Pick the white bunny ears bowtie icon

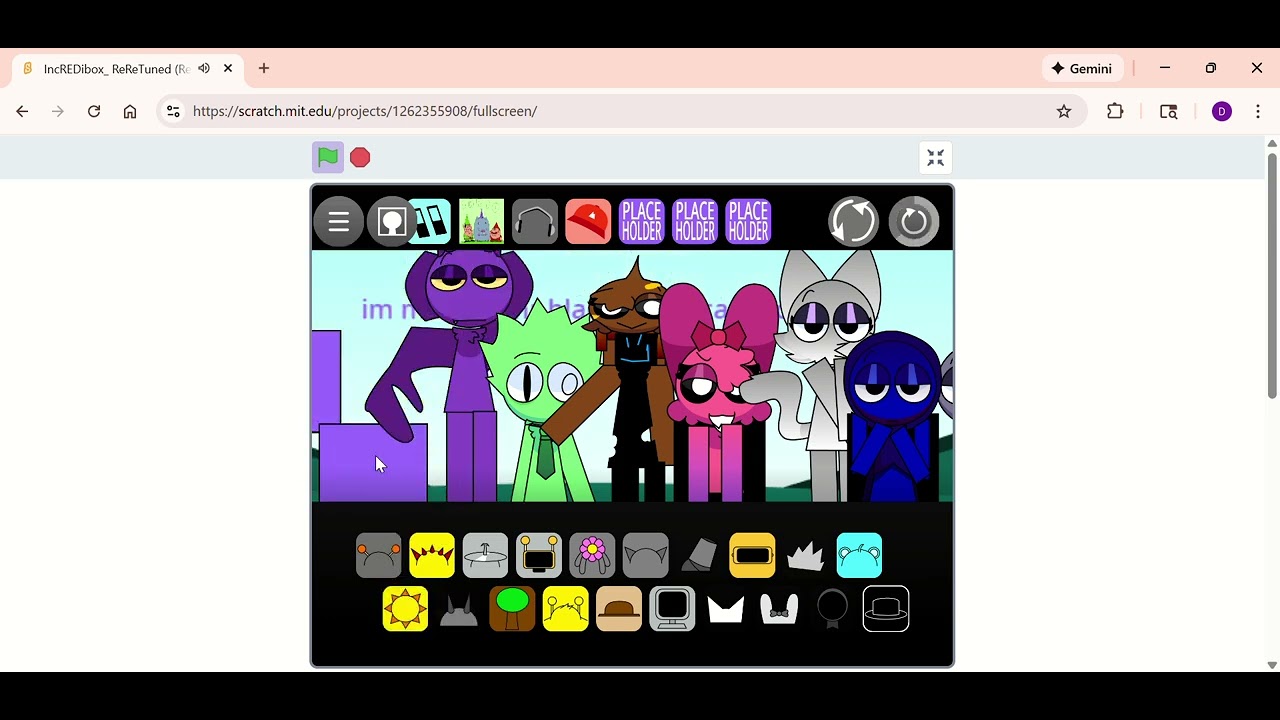click(779, 608)
